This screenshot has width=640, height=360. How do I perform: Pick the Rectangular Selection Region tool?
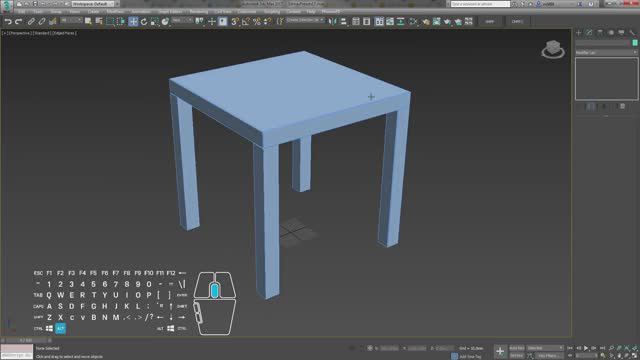(110, 21)
